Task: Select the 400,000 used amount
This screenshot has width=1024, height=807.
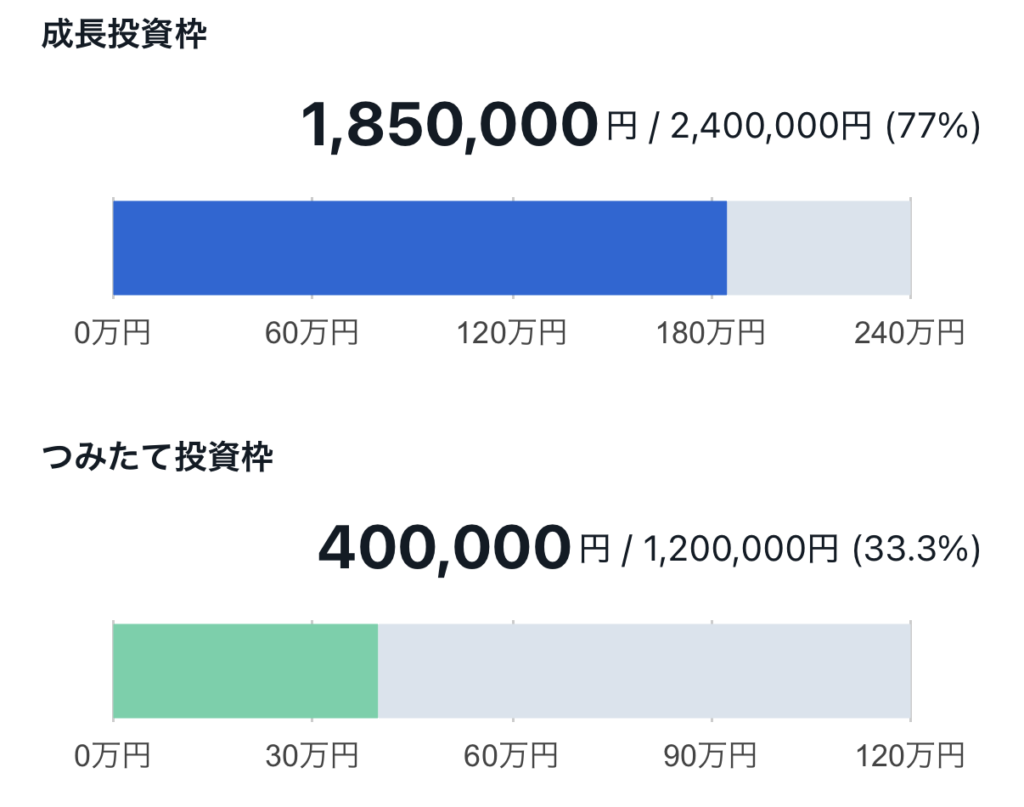Action: (444, 548)
